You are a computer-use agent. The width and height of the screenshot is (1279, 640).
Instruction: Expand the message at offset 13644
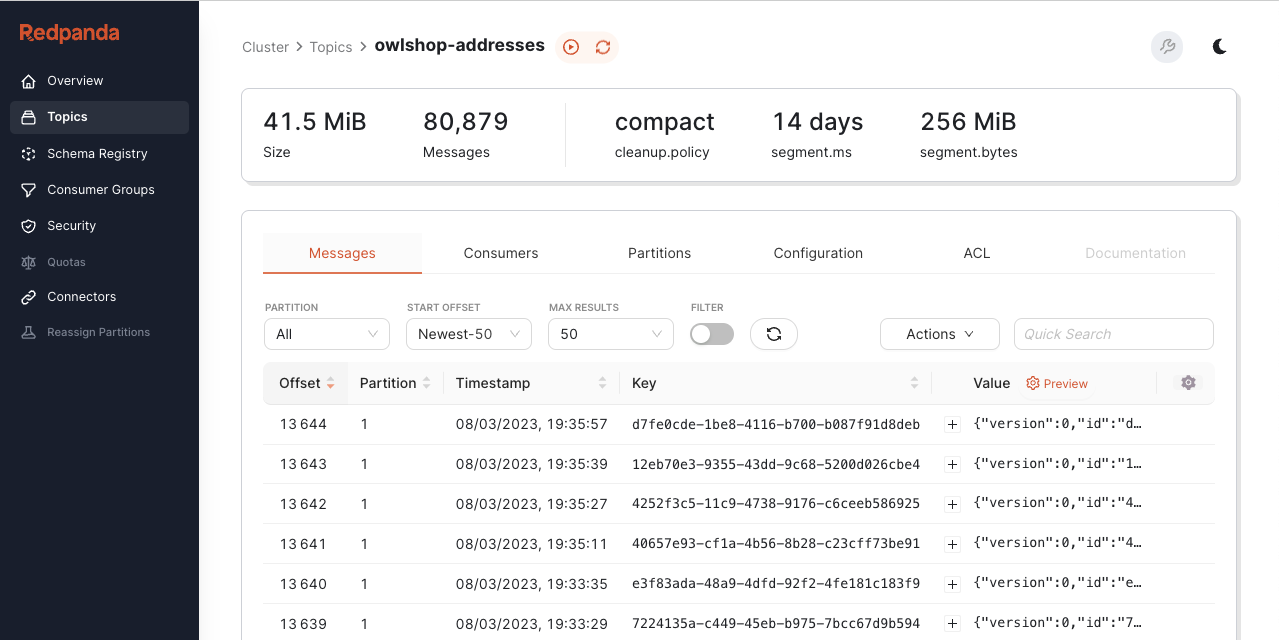(951, 424)
